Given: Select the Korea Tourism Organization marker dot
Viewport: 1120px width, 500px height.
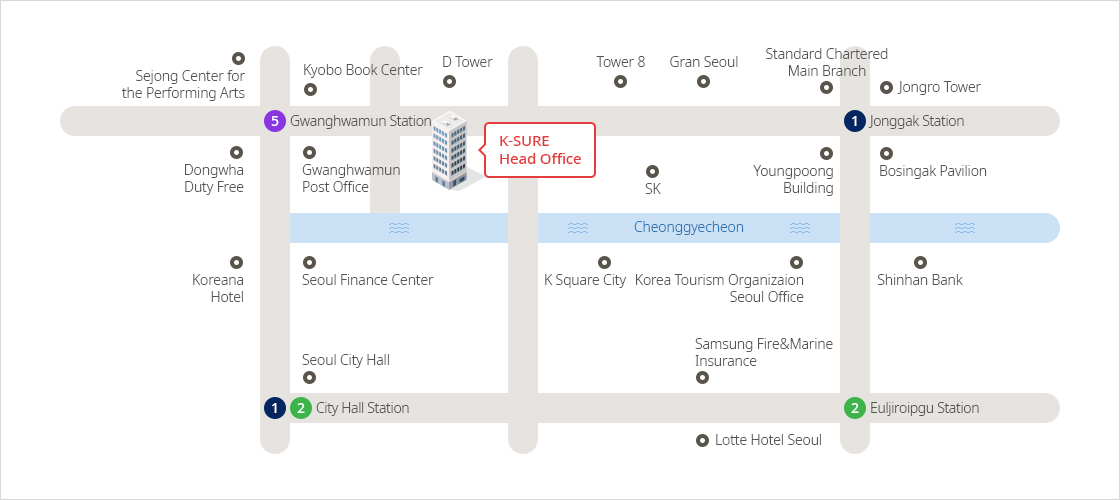Looking at the screenshot, I should [796, 262].
